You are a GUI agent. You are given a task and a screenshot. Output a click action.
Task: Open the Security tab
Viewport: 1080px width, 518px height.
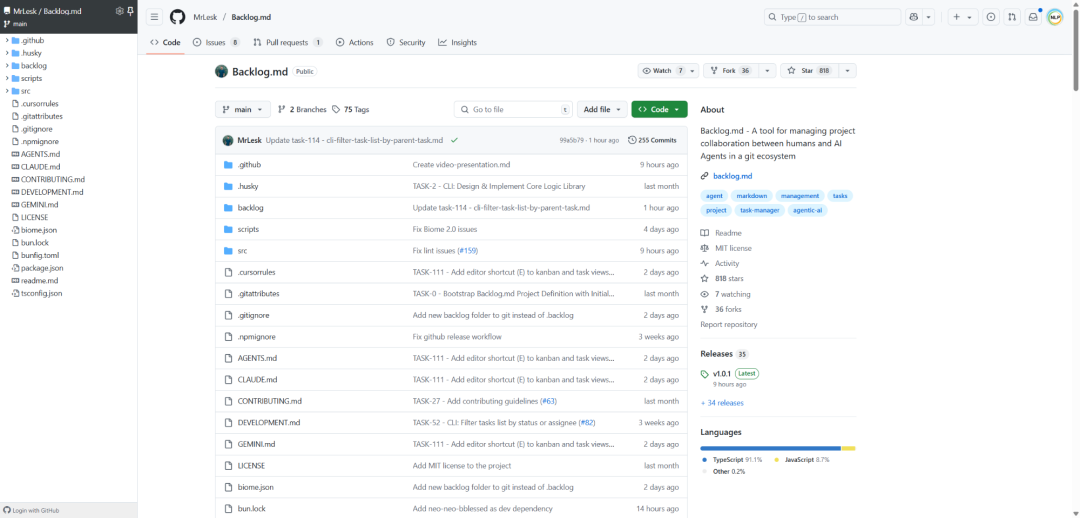(x=406, y=42)
